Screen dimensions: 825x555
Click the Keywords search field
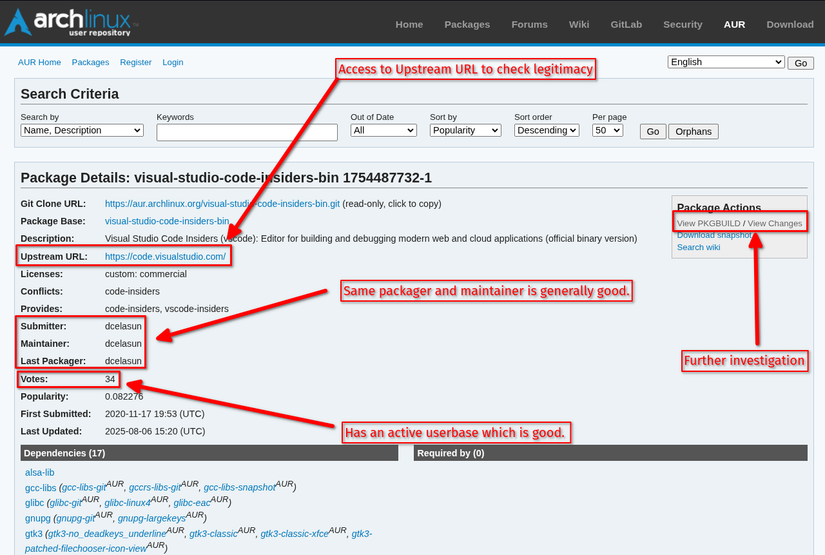point(247,132)
